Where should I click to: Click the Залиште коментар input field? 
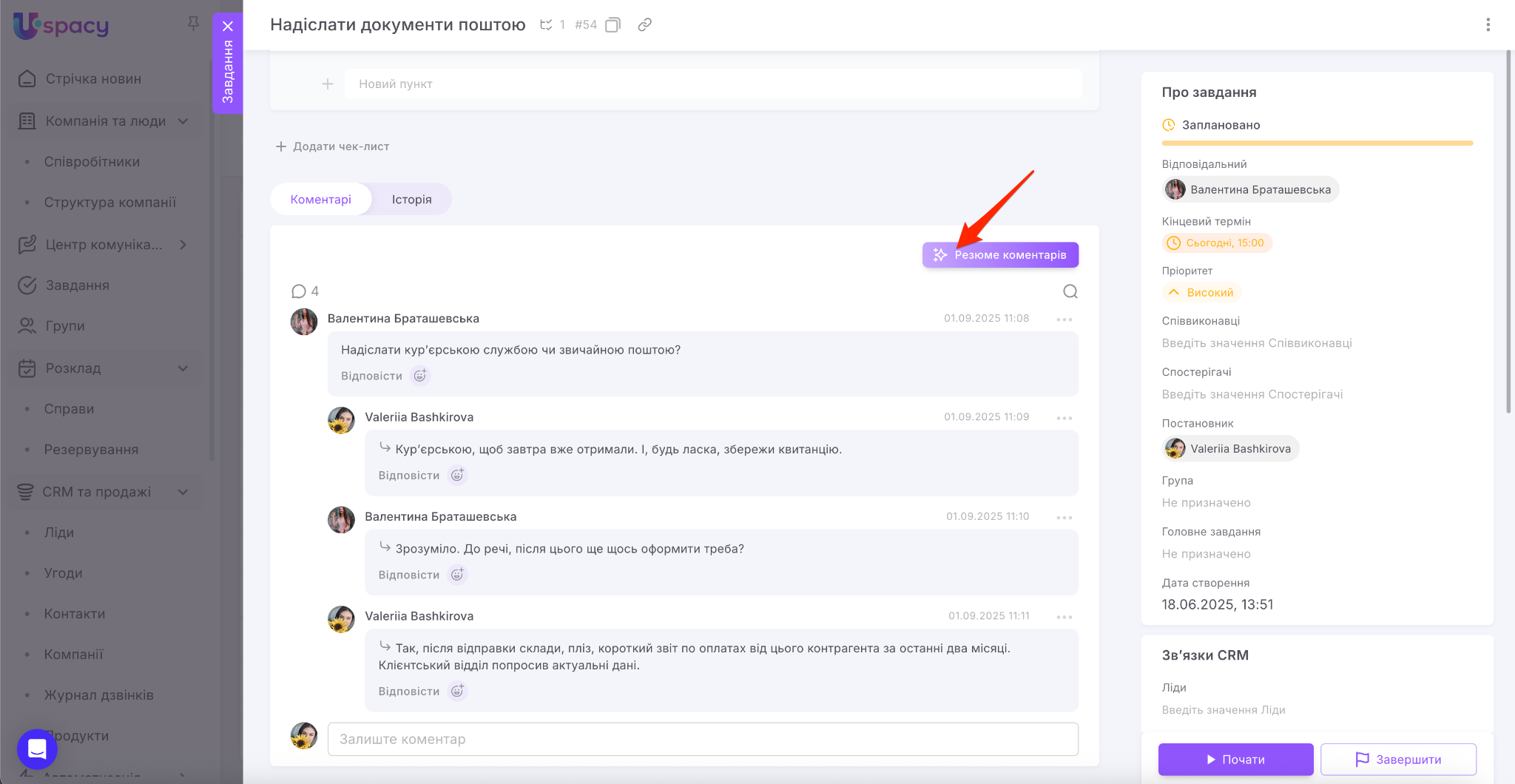702,739
